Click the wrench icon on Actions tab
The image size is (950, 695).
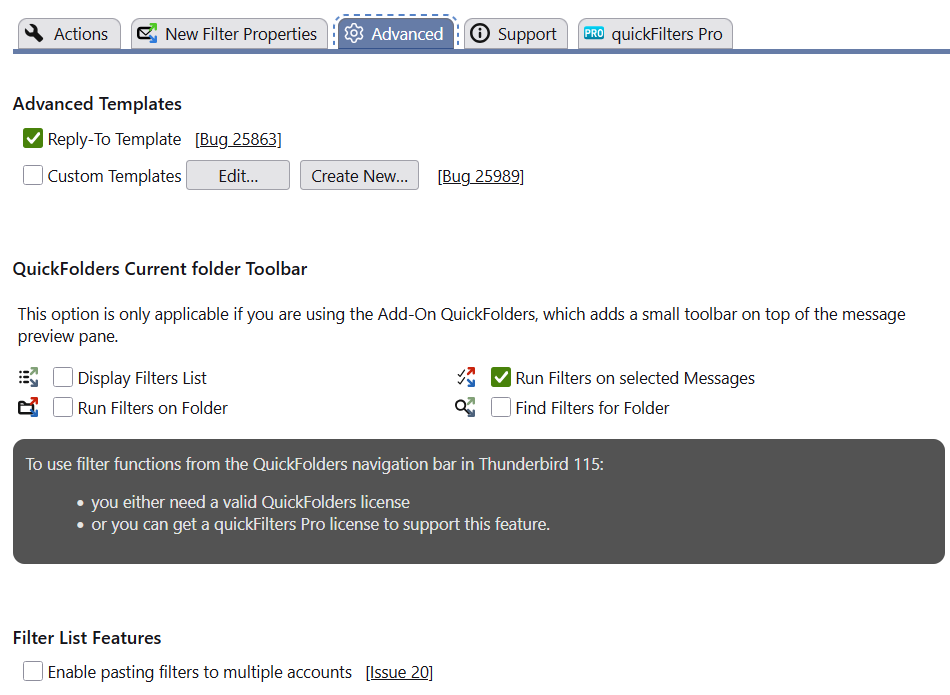pyautogui.click(x=35, y=34)
